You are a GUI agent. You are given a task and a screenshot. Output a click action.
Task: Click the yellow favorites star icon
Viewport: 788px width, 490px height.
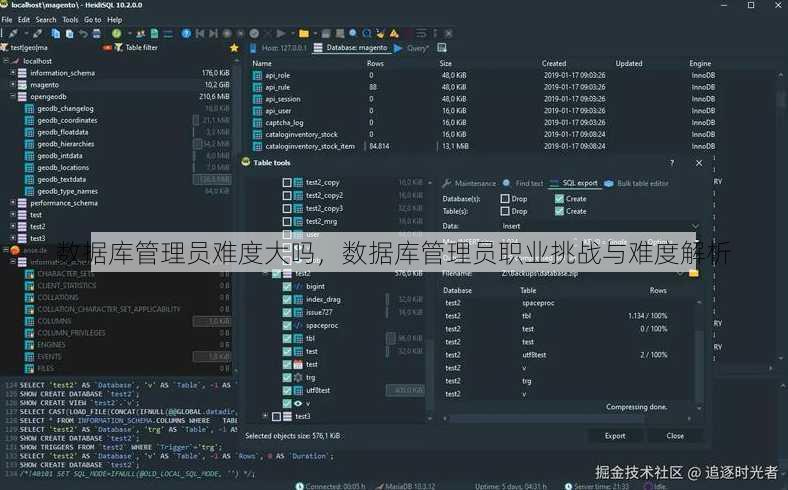(x=234, y=48)
